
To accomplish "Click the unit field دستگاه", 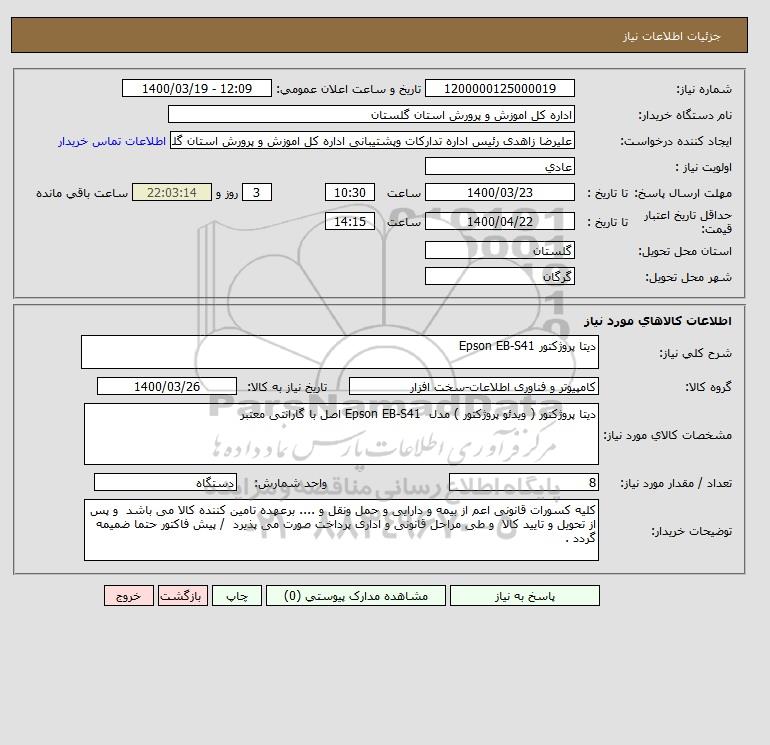I will coord(165,482).
